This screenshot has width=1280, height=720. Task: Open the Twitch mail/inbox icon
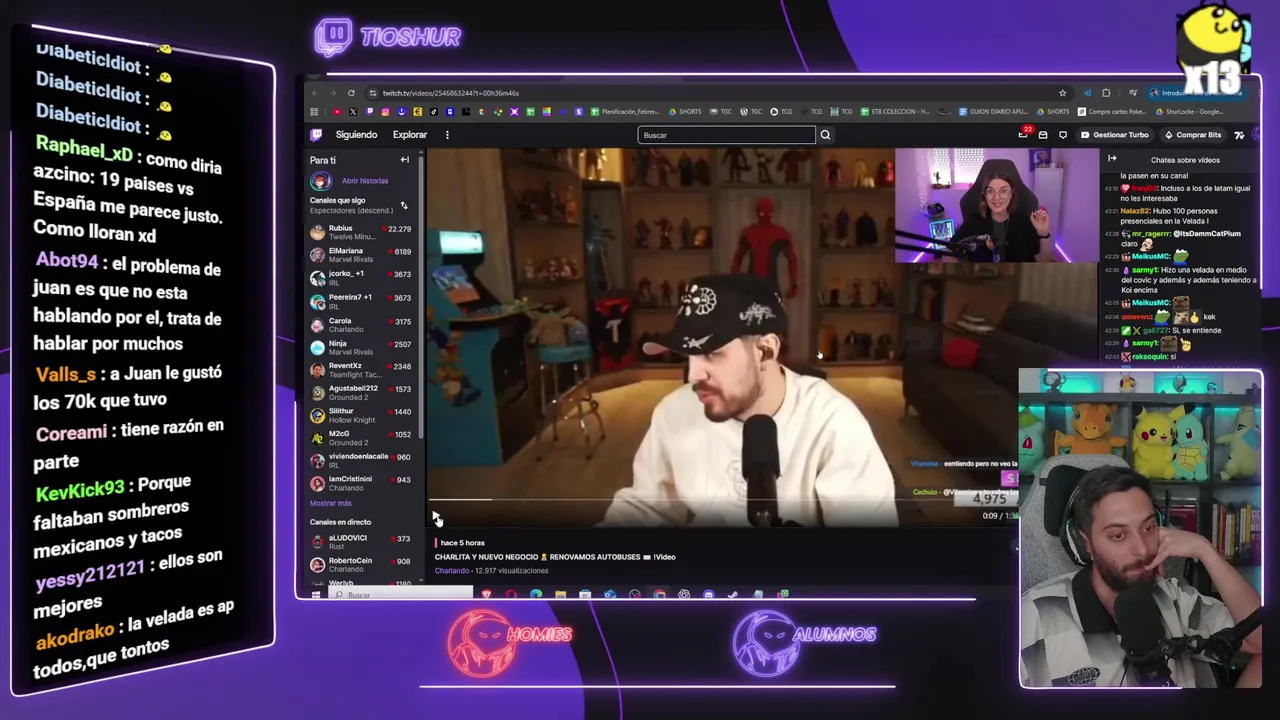[x=1043, y=135]
